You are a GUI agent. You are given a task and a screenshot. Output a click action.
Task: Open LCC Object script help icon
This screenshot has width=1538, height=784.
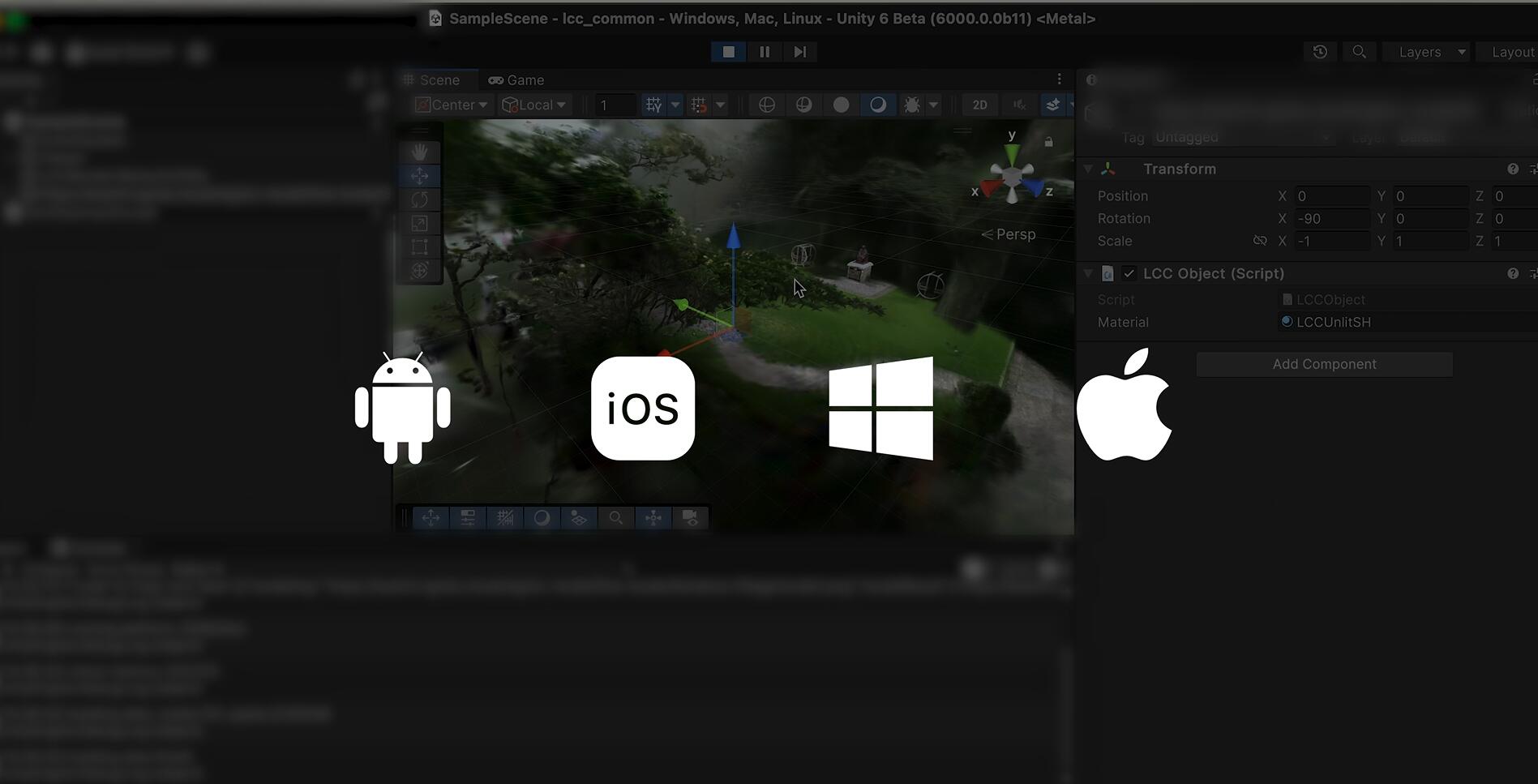pyautogui.click(x=1513, y=273)
